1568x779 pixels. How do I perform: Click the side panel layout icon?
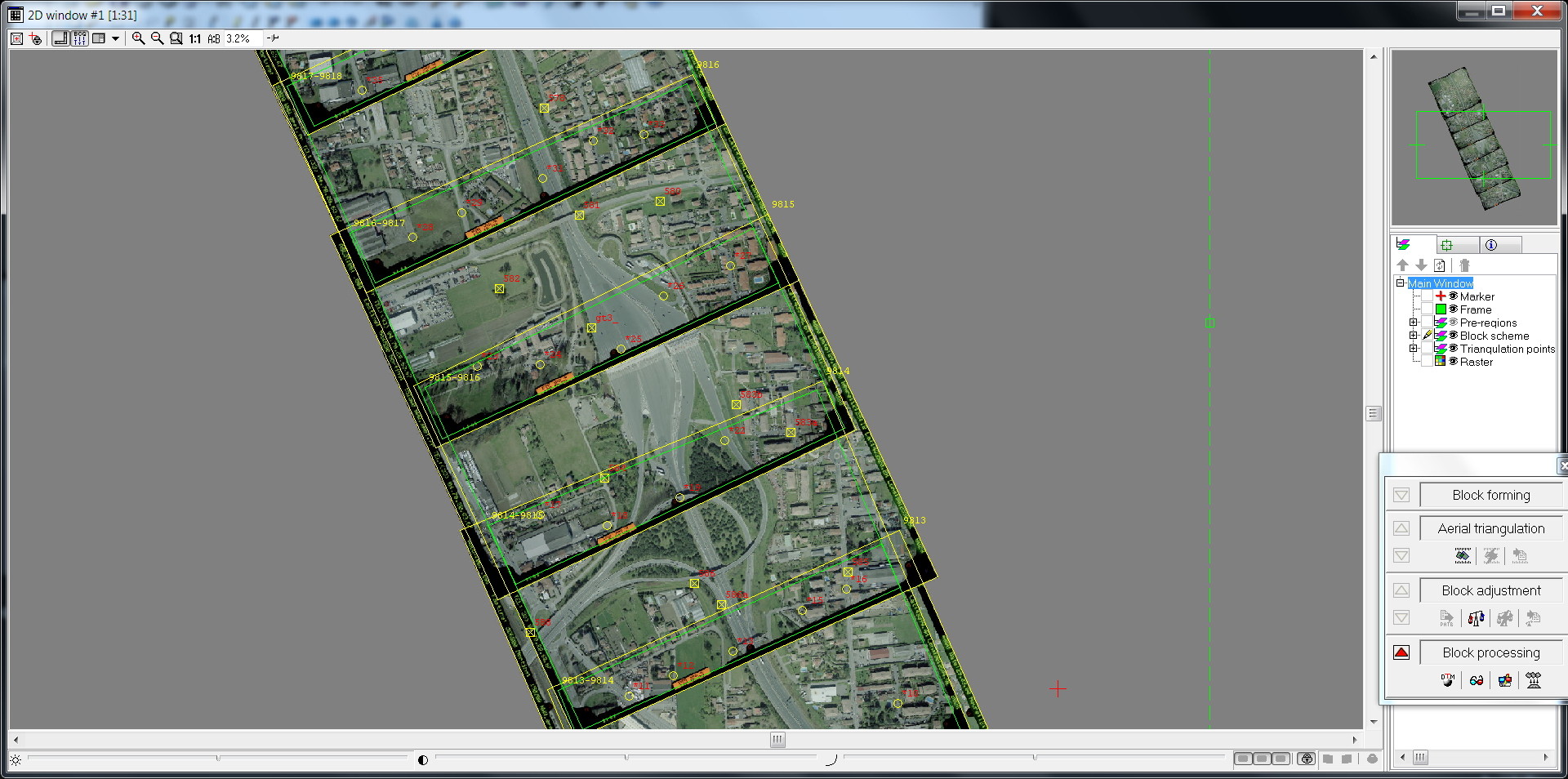(99, 38)
